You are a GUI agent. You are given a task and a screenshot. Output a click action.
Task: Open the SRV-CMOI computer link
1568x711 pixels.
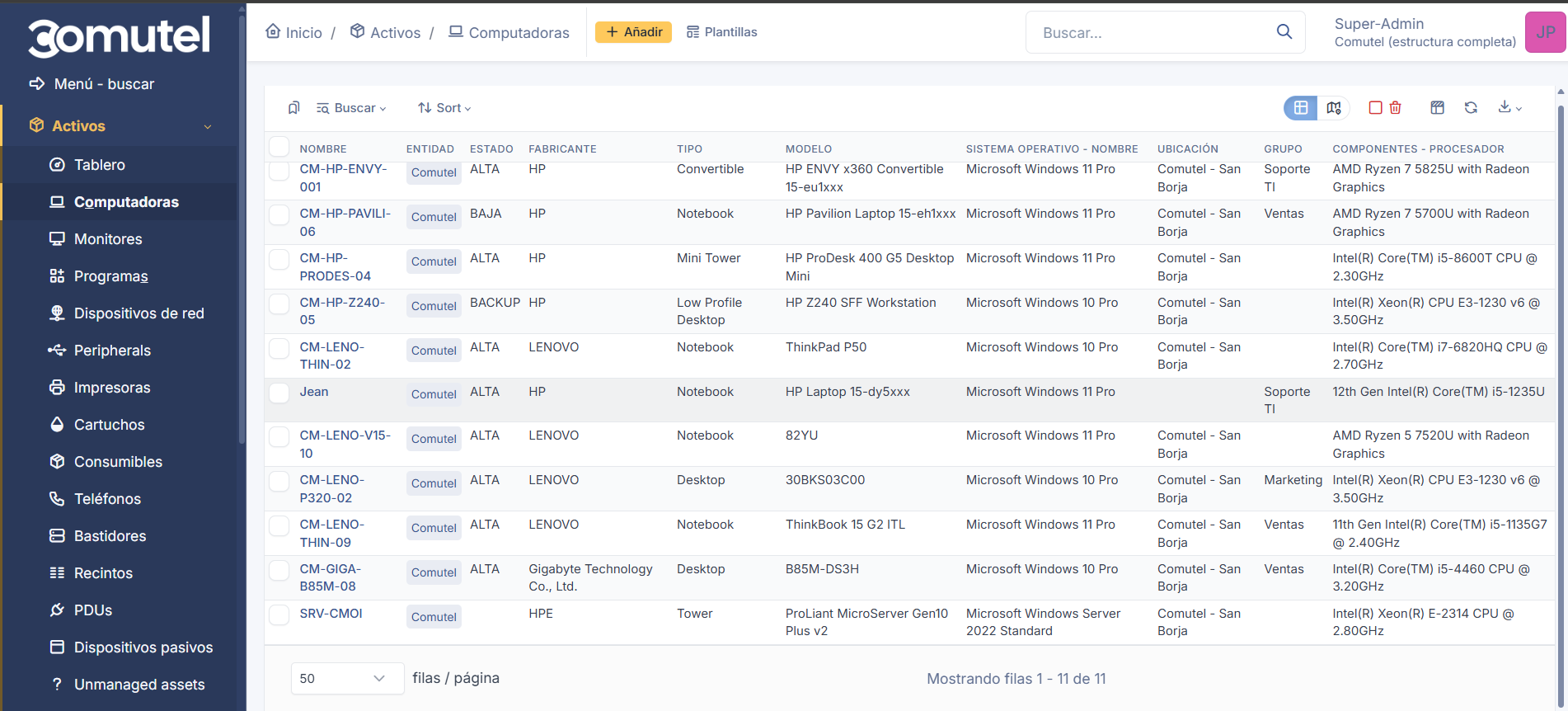[331, 614]
